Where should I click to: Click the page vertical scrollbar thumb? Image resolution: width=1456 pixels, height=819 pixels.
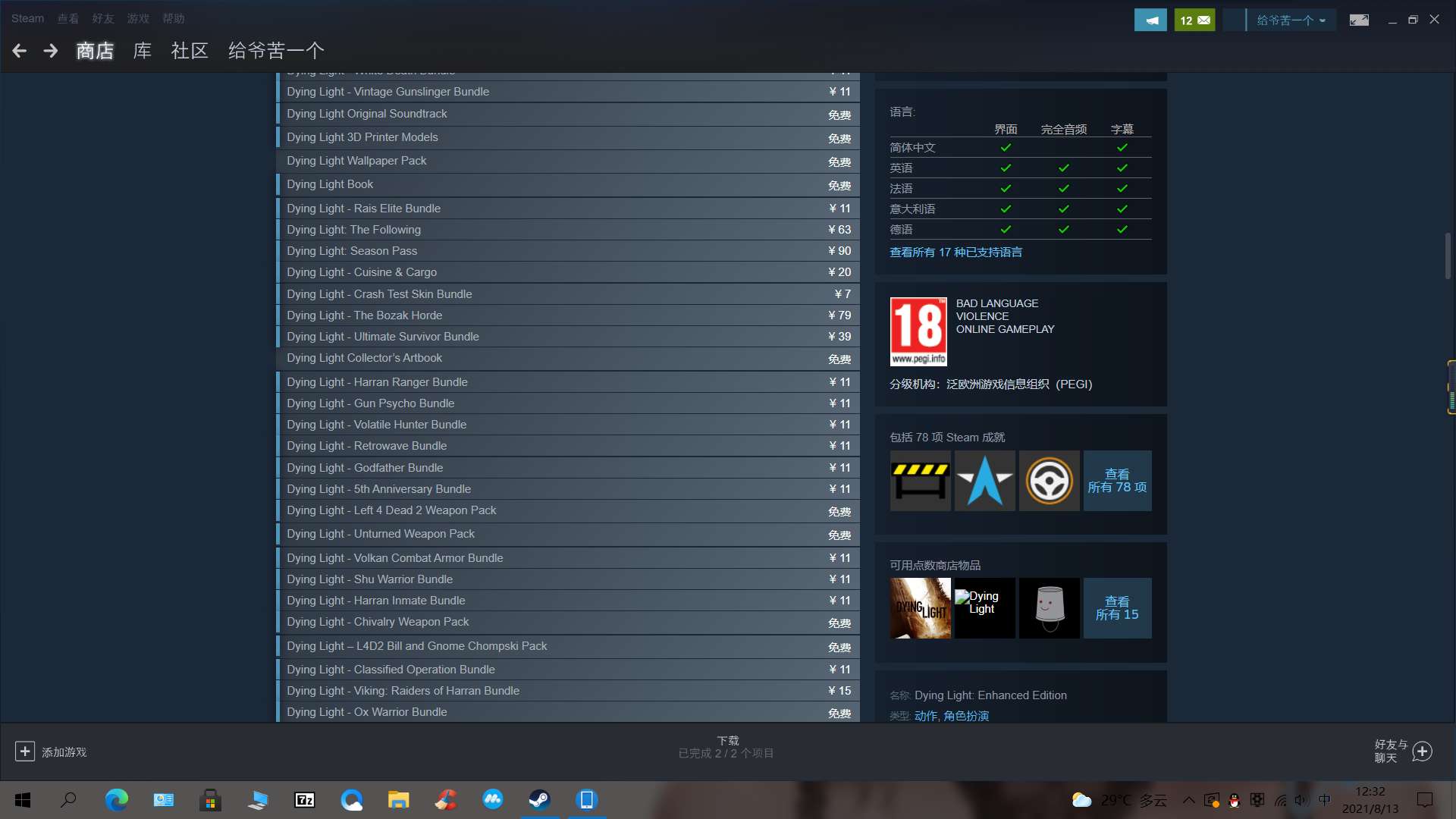[1448, 256]
